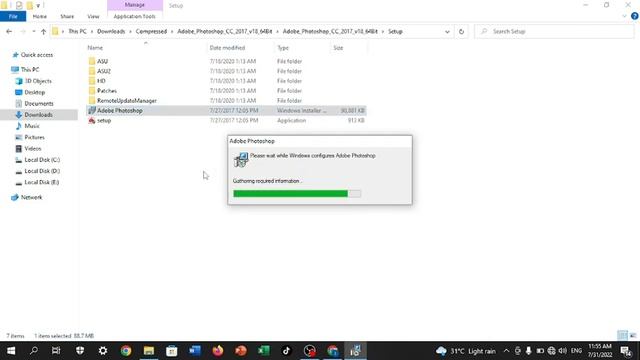Screen dimensions: 640x360
Task: Sort by the Type column header
Action: point(283,48)
